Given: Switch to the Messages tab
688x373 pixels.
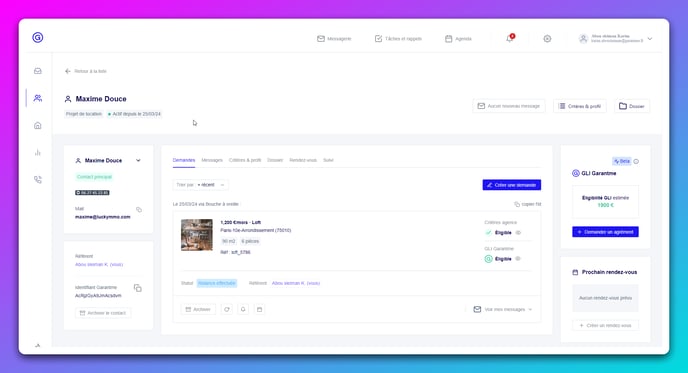Looking at the screenshot, I should (212, 160).
